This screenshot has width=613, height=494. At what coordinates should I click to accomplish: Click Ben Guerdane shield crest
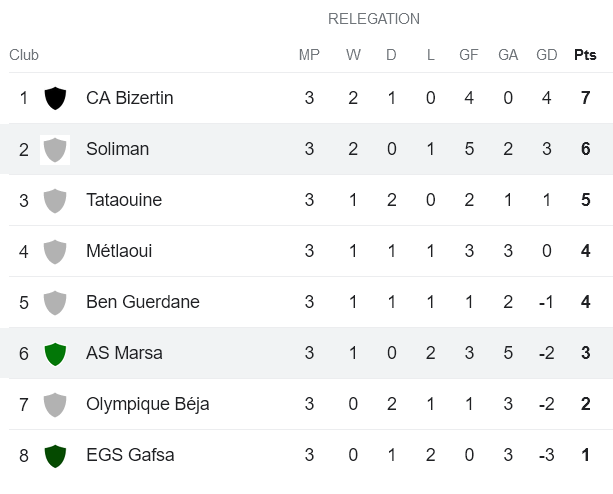pyautogui.click(x=55, y=302)
